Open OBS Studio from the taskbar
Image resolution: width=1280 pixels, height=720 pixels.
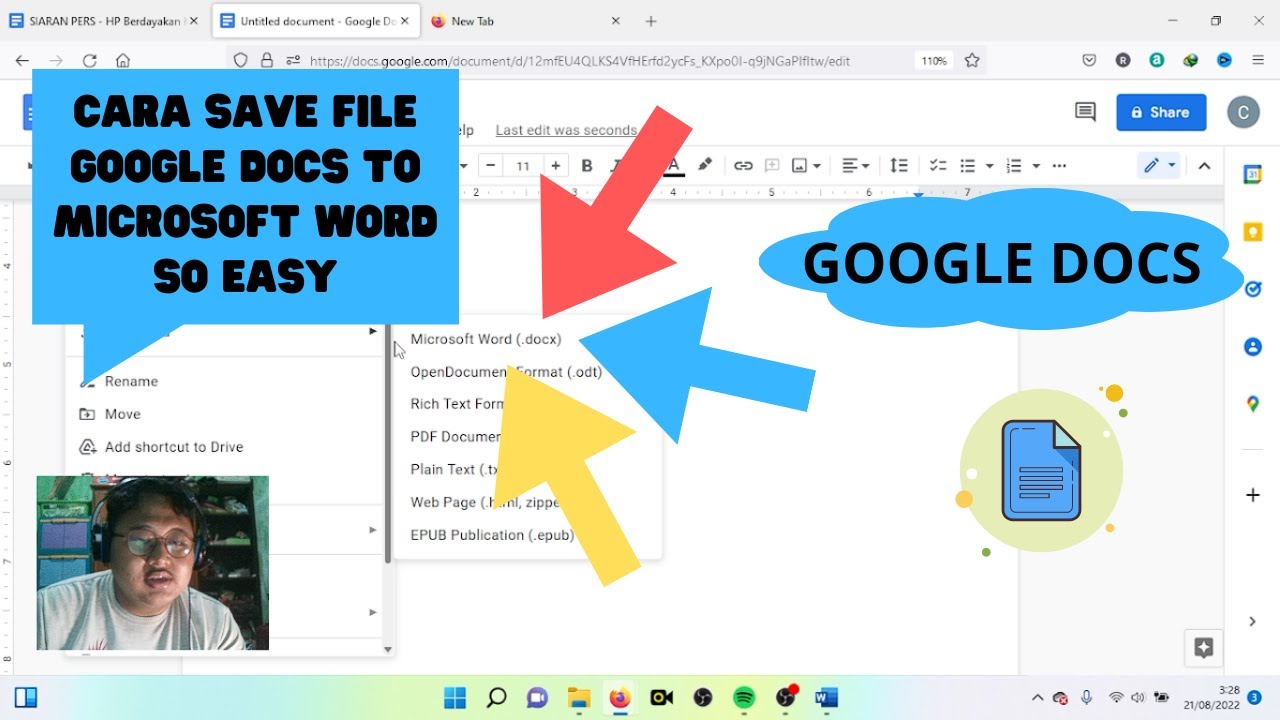pyautogui.click(x=702, y=697)
